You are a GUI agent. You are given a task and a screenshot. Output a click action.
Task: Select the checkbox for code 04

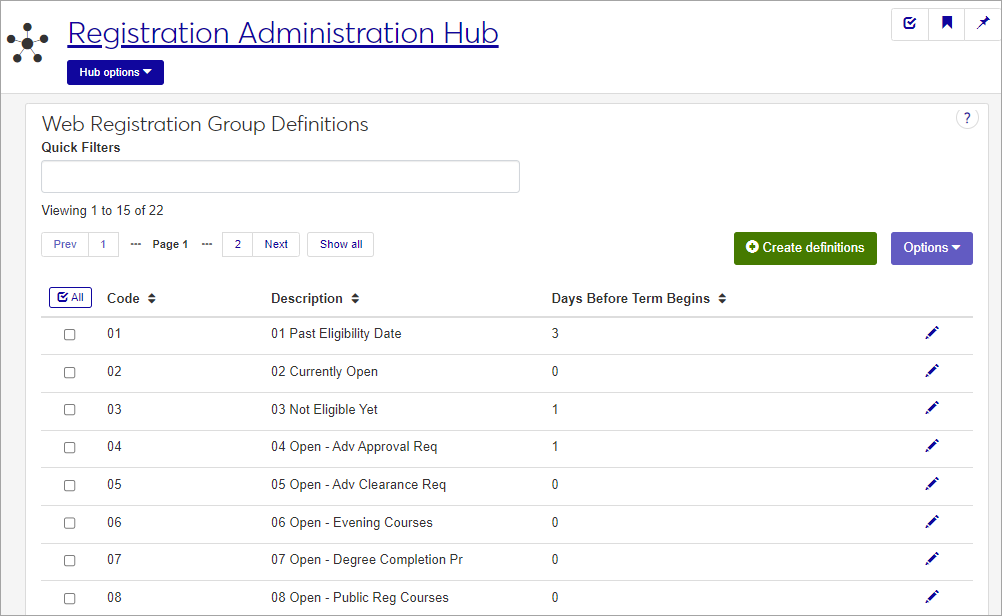(70, 448)
